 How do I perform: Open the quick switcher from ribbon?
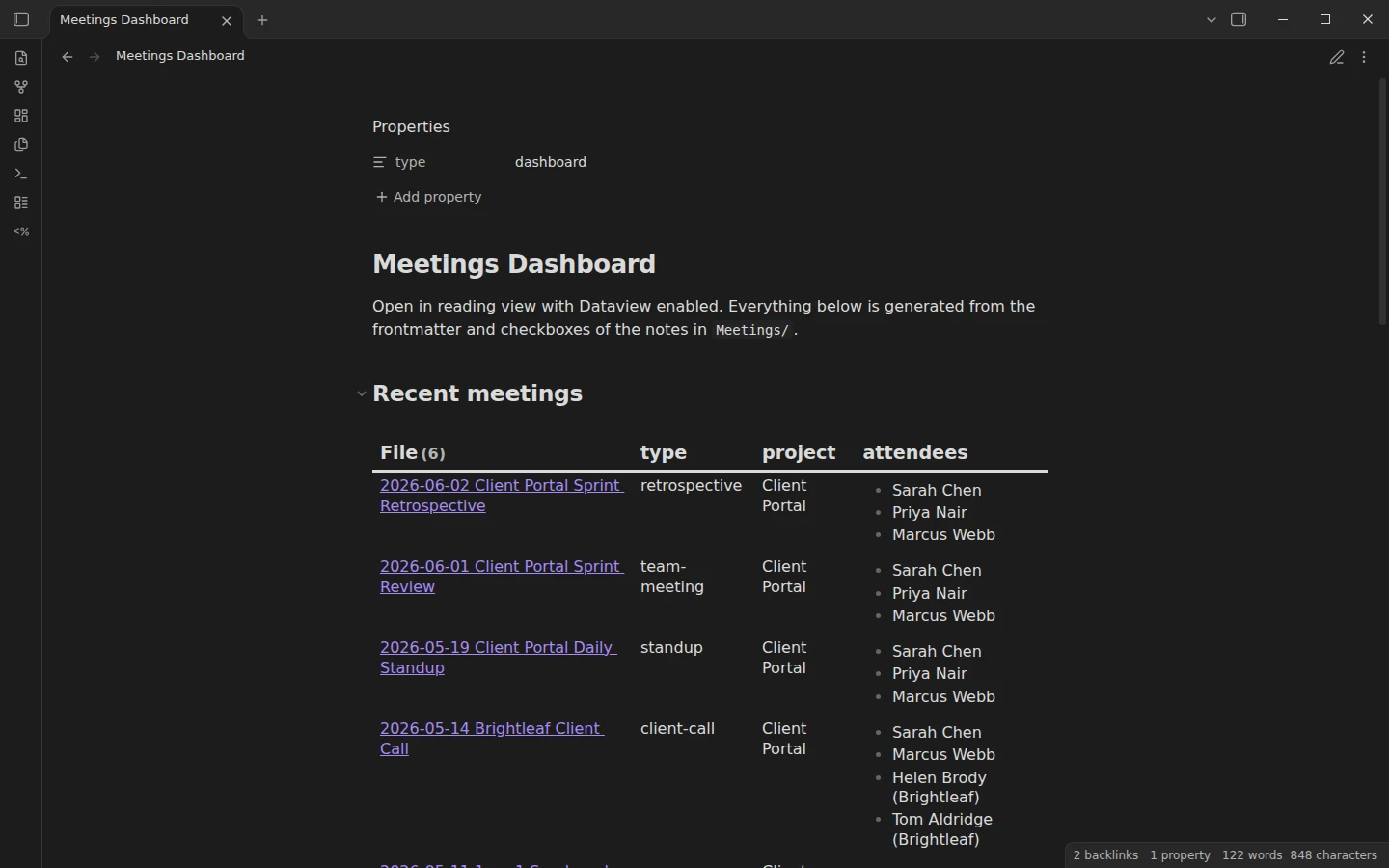[21, 58]
